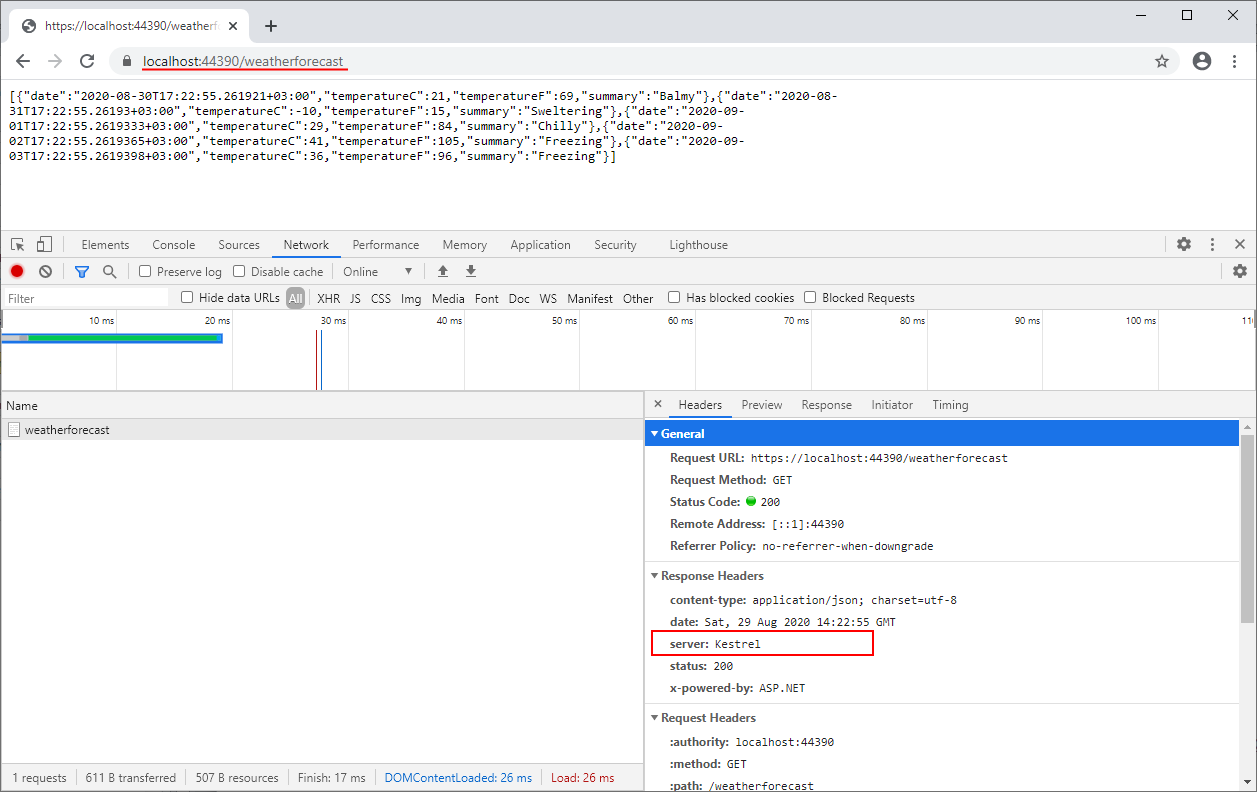Select the All filter type
Screen dimensions: 1257x792
point(295,298)
